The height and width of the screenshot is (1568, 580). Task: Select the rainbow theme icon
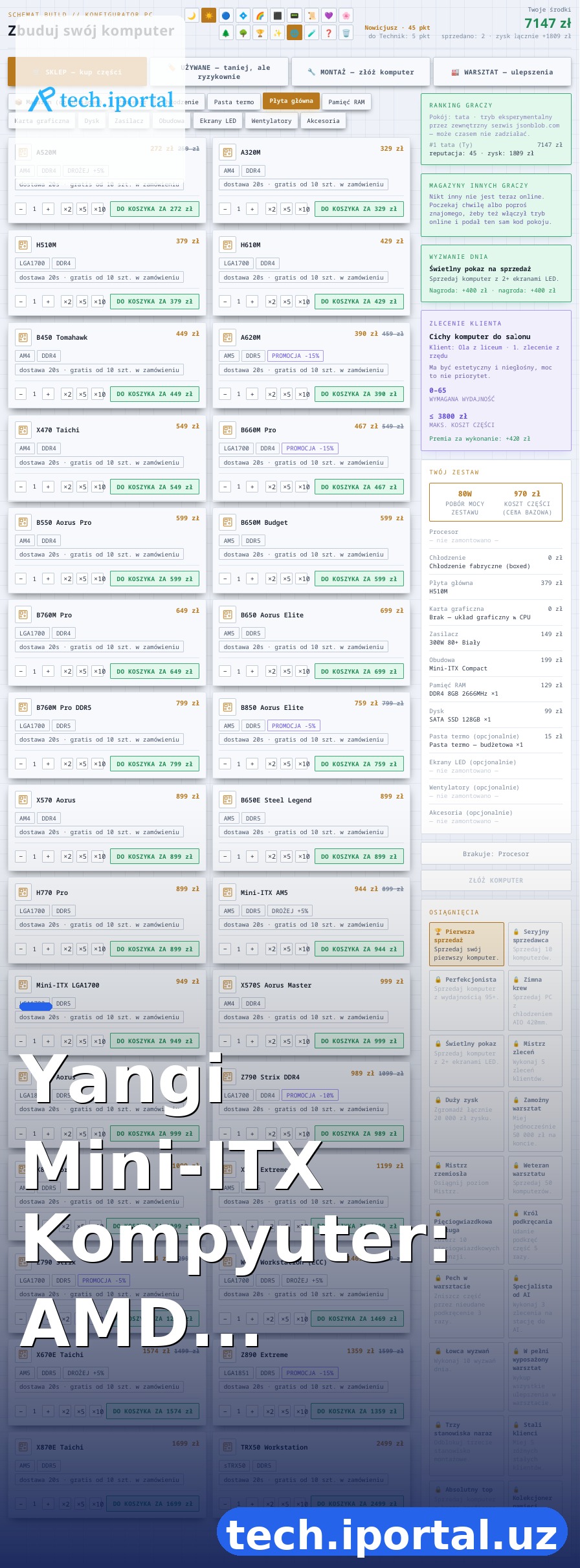(260, 15)
